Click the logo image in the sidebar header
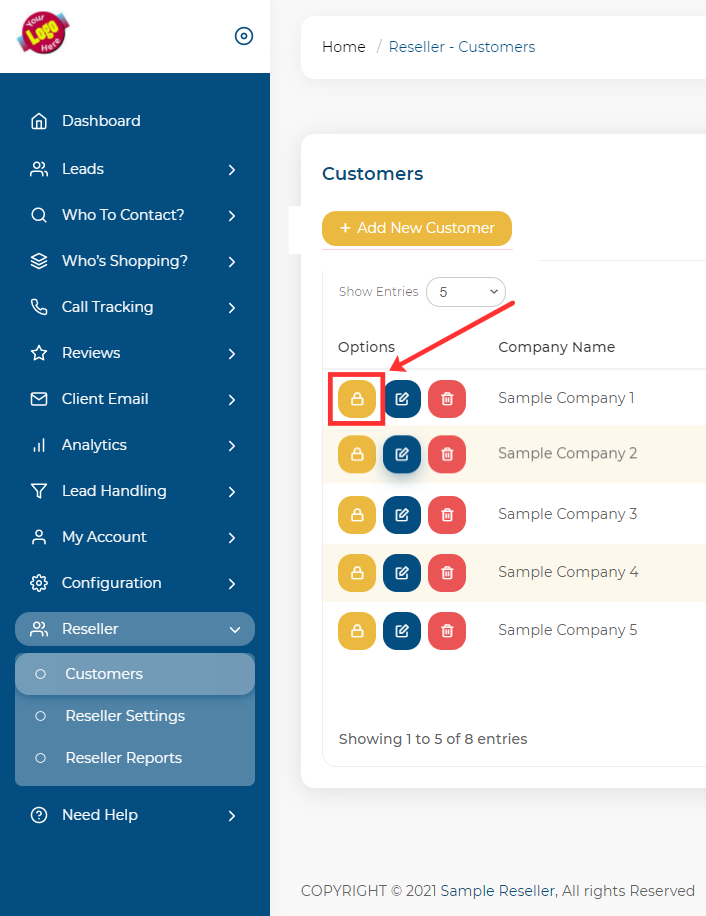 [43, 33]
